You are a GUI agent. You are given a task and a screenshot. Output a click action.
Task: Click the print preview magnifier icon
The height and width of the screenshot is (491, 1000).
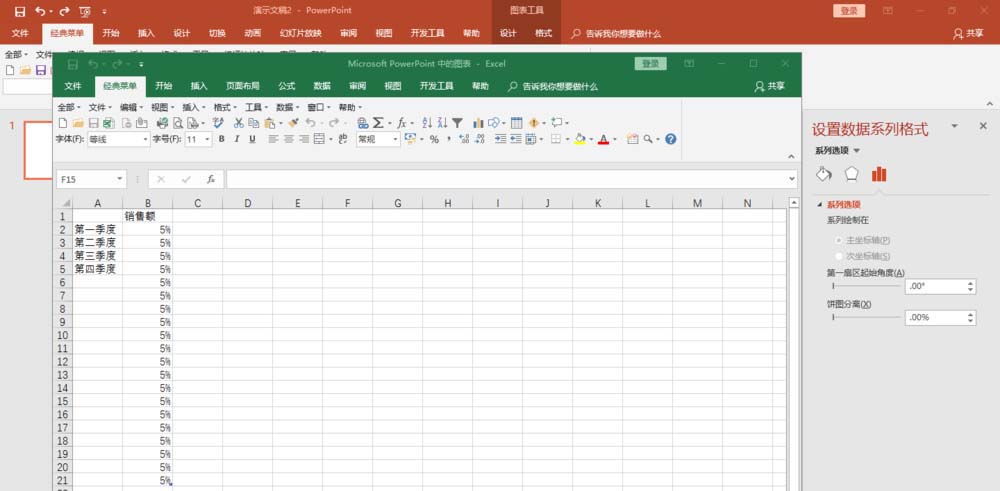tap(179, 123)
